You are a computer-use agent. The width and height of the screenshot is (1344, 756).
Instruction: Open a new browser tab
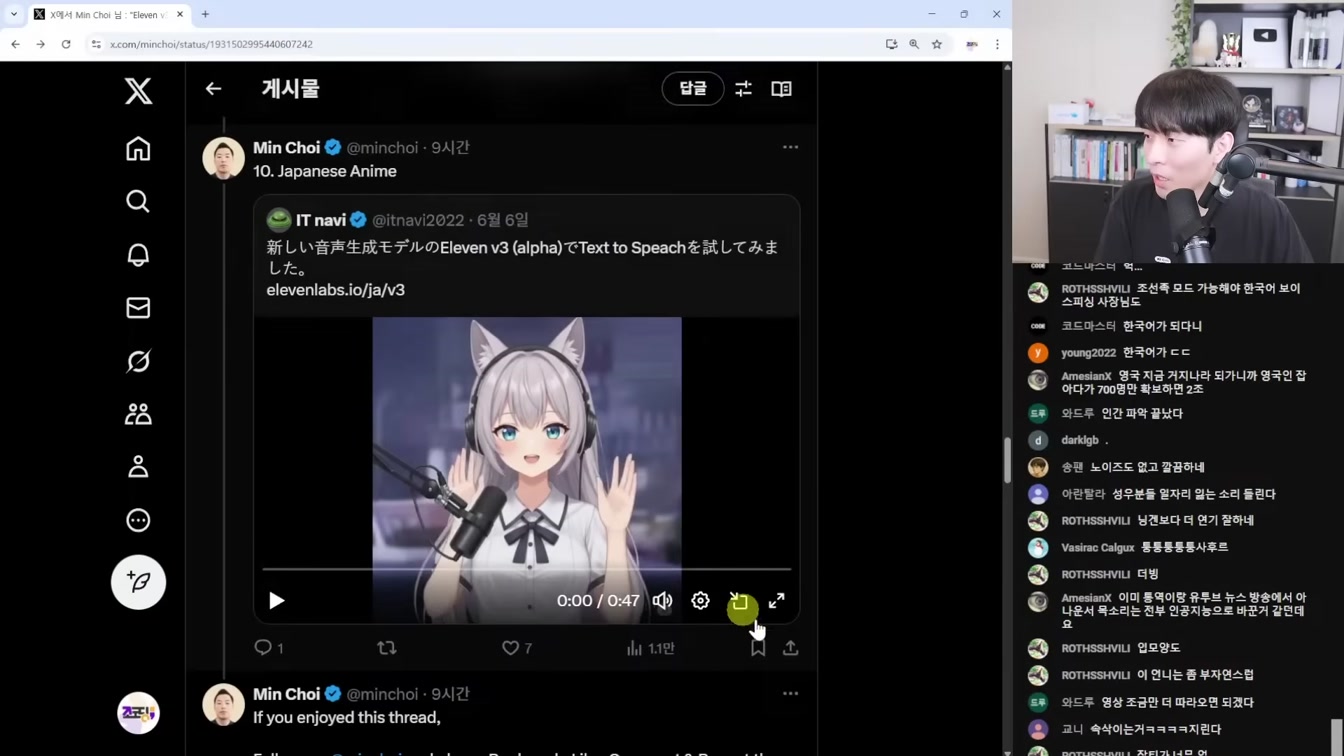pyautogui.click(x=205, y=14)
